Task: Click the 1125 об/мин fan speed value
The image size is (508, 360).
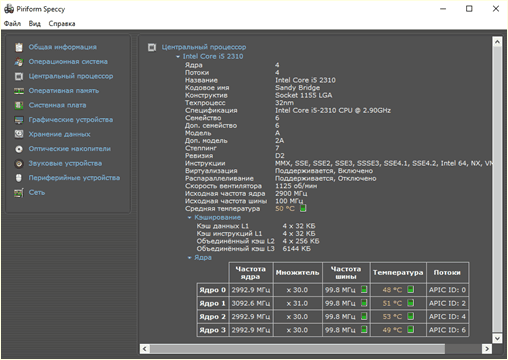Action: point(296,186)
